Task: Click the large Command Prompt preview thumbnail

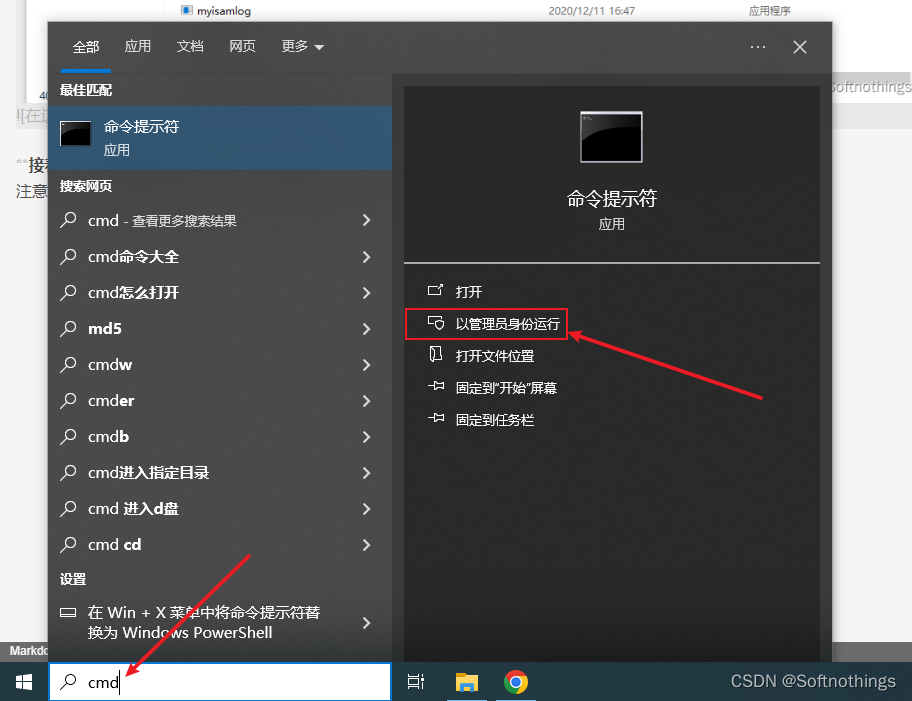Action: click(x=611, y=137)
